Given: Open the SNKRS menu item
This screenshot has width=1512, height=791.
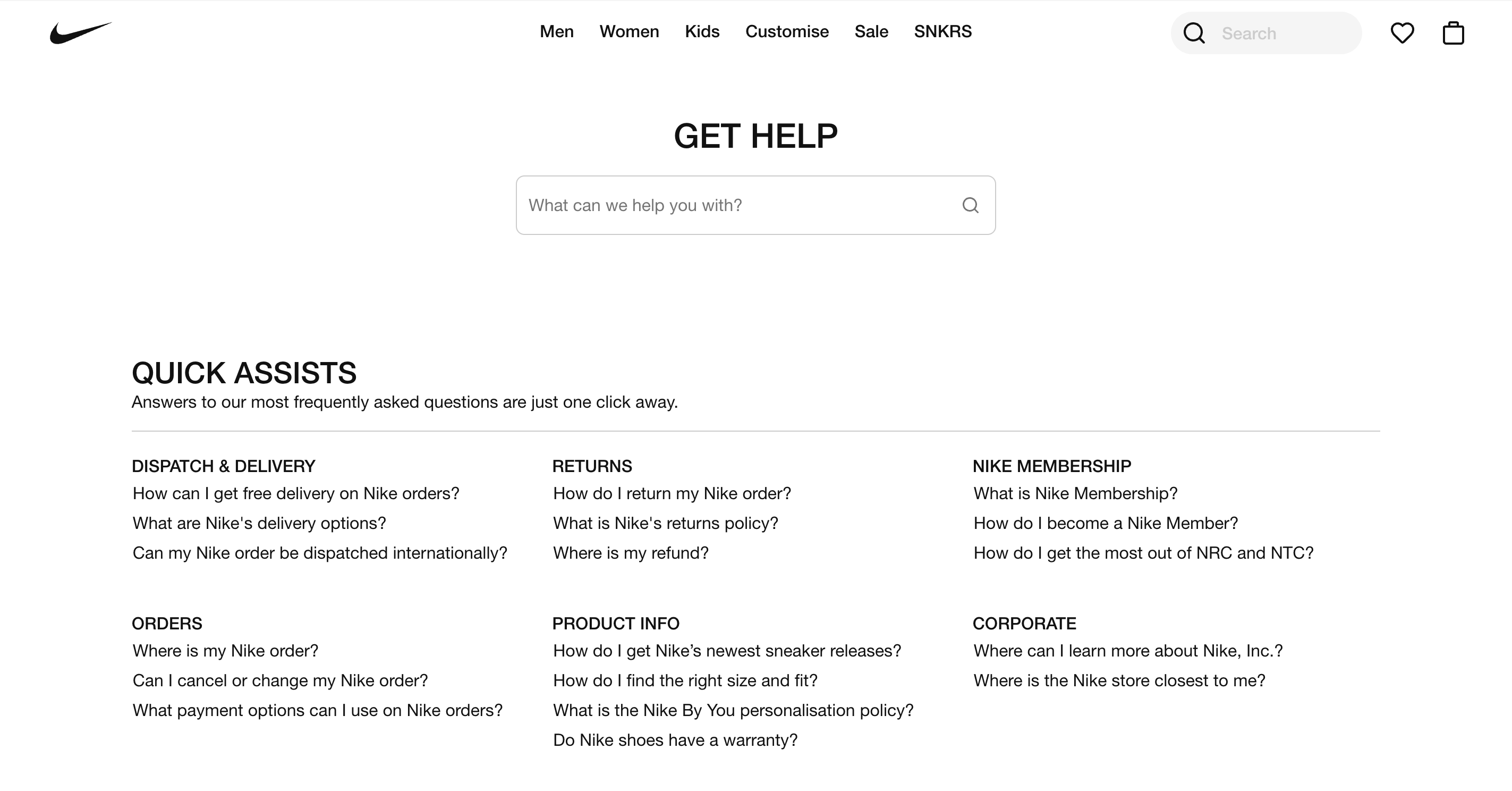Looking at the screenshot, I should point(942,32).
